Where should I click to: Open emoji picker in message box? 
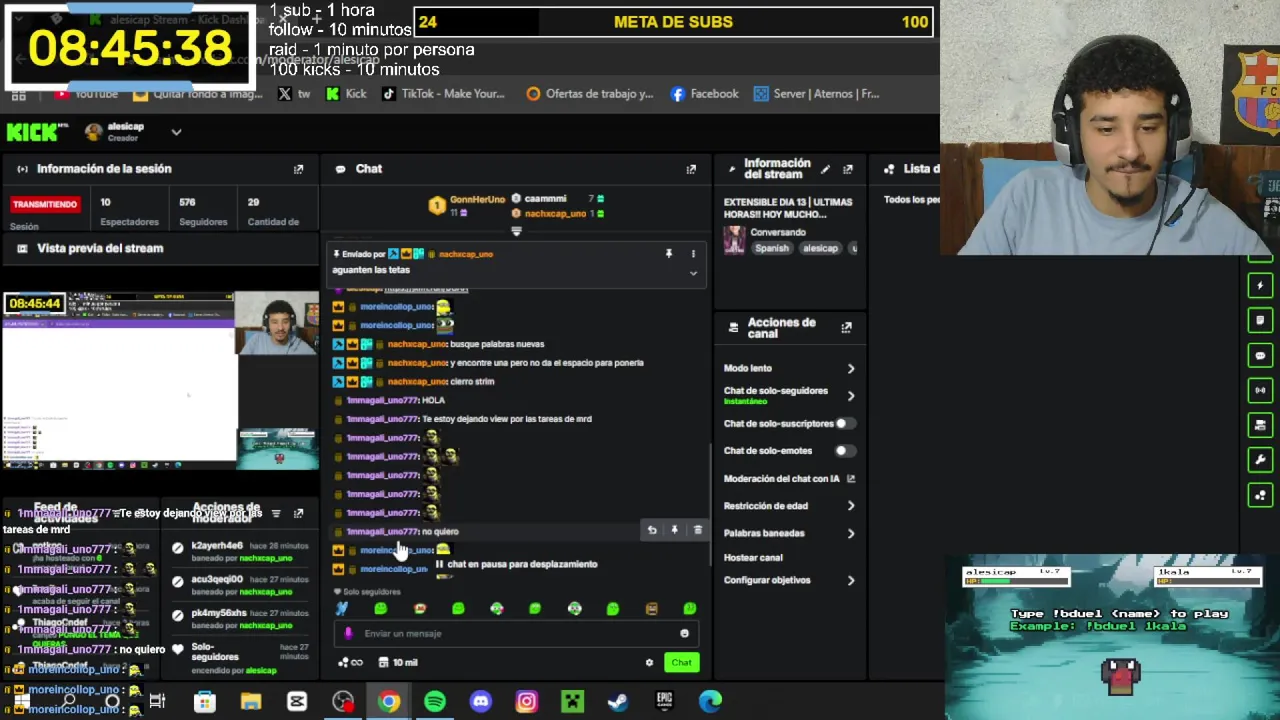(684, 633)
